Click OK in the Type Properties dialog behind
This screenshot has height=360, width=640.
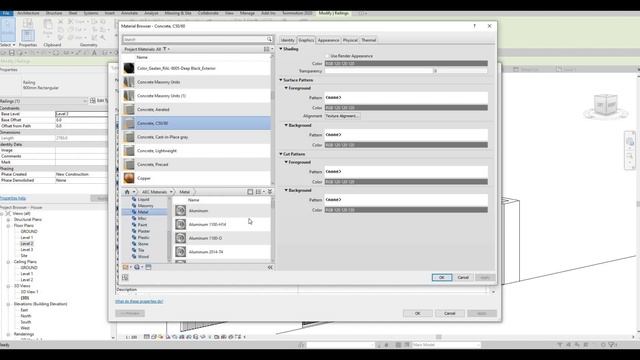[418, 313]
